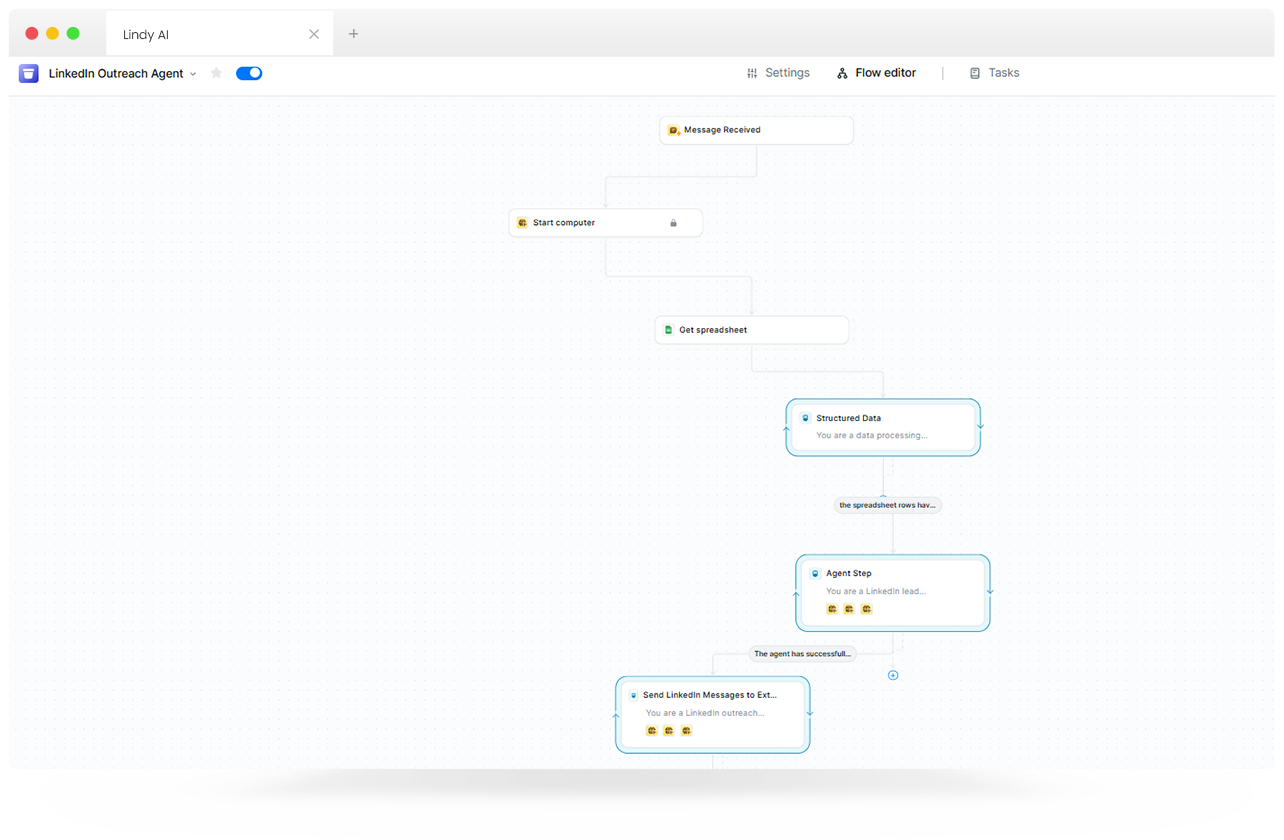Select the Message Received trigger node
This screenshot has width=1284, height=840.
click(x=756, y=130)
